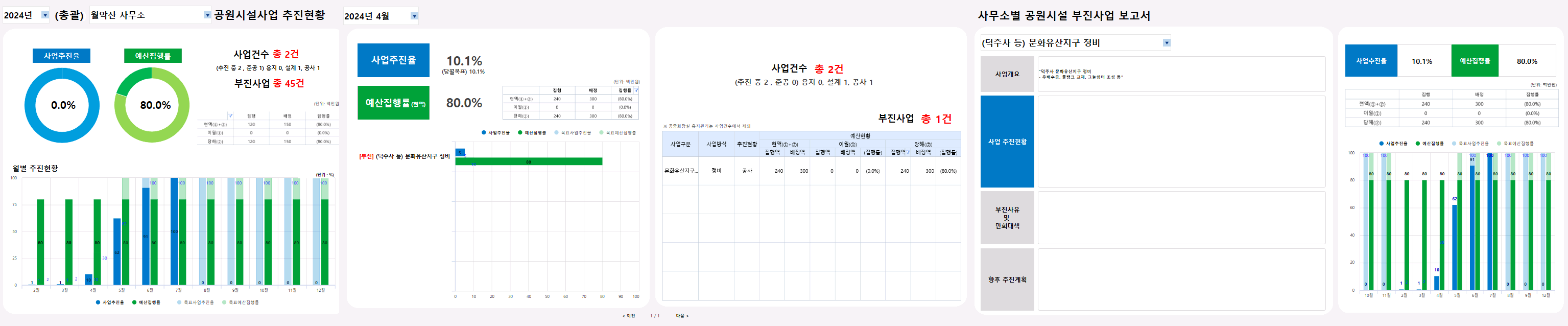Select the green 80.0% donut chart
1568x326 pixels.
coord(152,105)
